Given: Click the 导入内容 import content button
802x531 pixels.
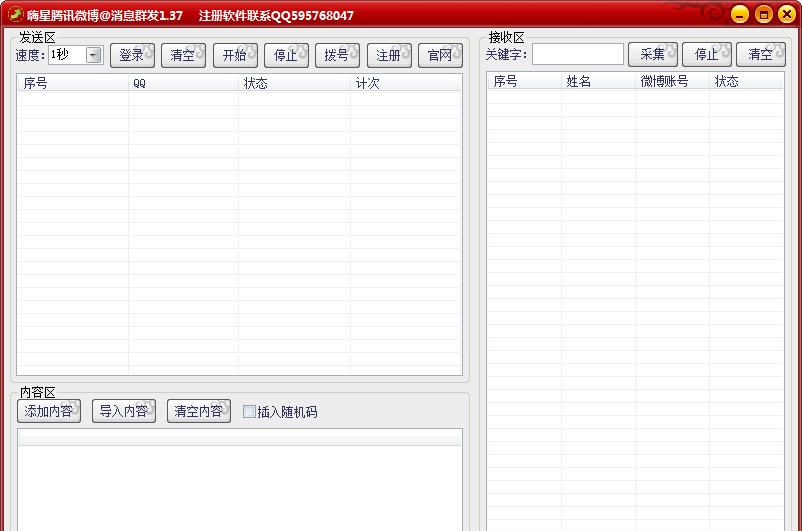Looking at the screenshot, I should [124, 411].
